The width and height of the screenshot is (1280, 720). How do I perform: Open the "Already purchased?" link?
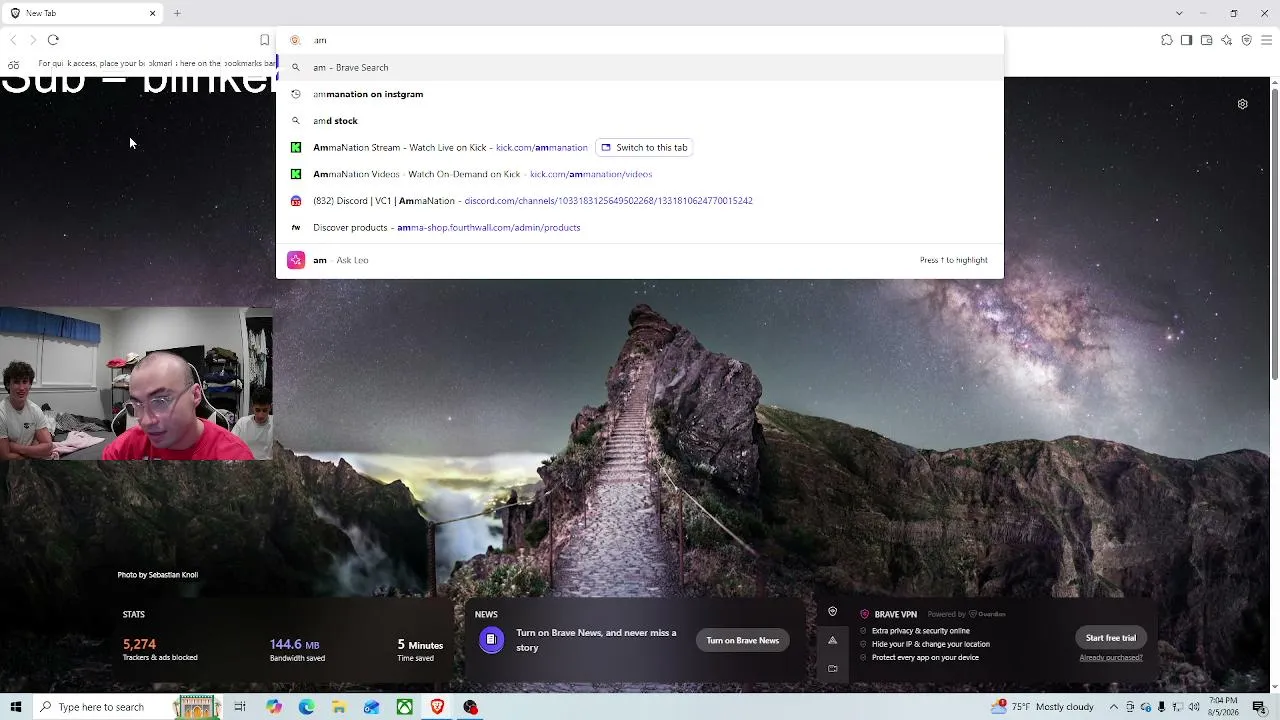pyautogui.click(x=1111, y=658)
